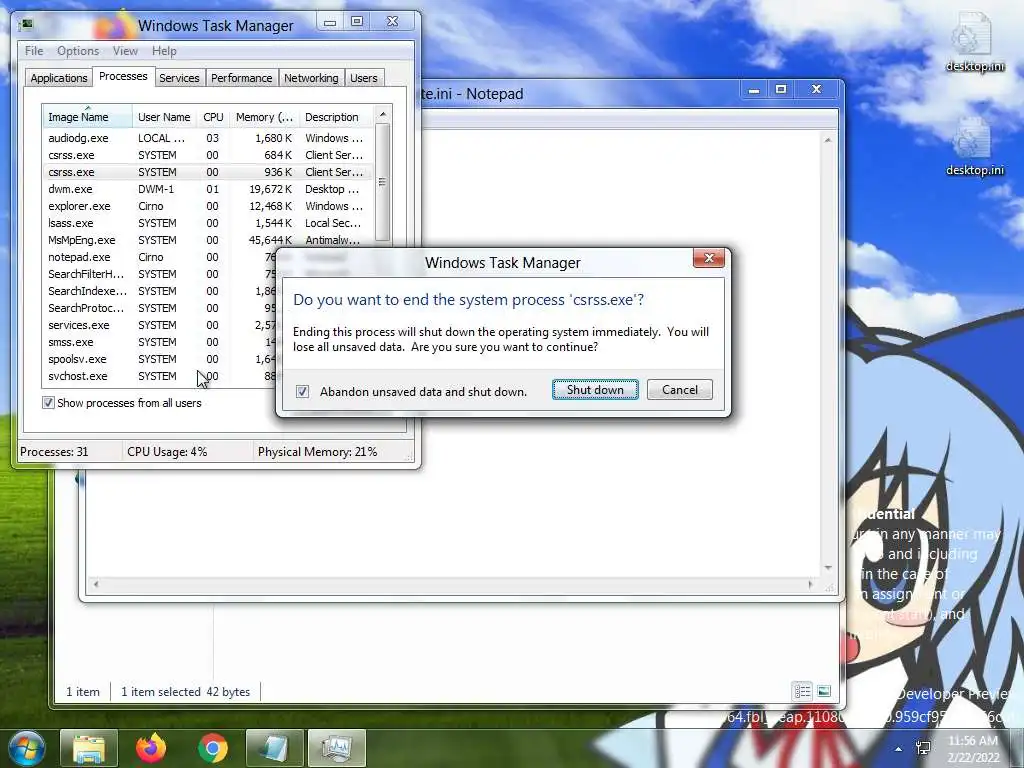Open the network tray icon
Screen dimensions: 1024x768
(923, 748)
